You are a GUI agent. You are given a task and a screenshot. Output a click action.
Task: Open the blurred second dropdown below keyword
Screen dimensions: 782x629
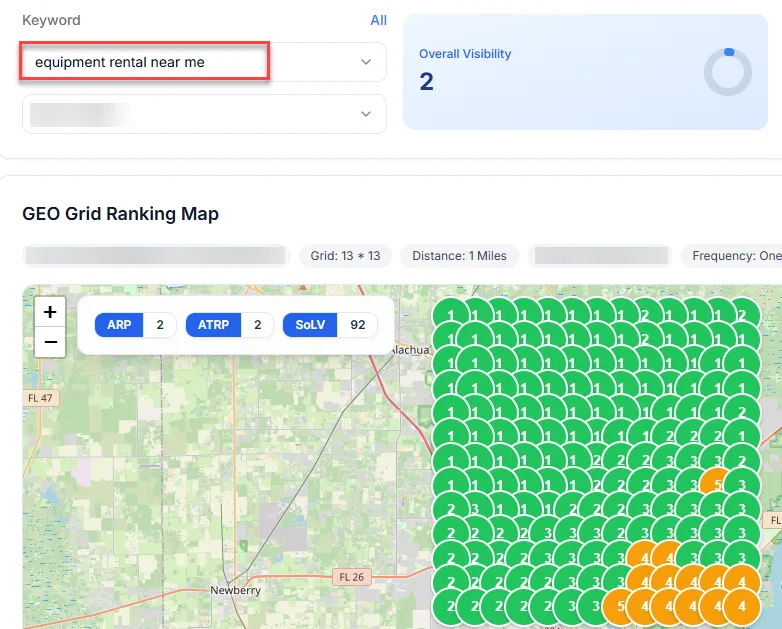coord(204,114)
